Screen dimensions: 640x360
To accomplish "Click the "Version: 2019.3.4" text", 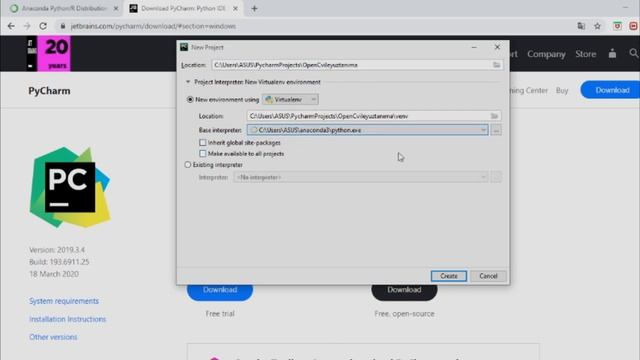I will tap(57, 250).
